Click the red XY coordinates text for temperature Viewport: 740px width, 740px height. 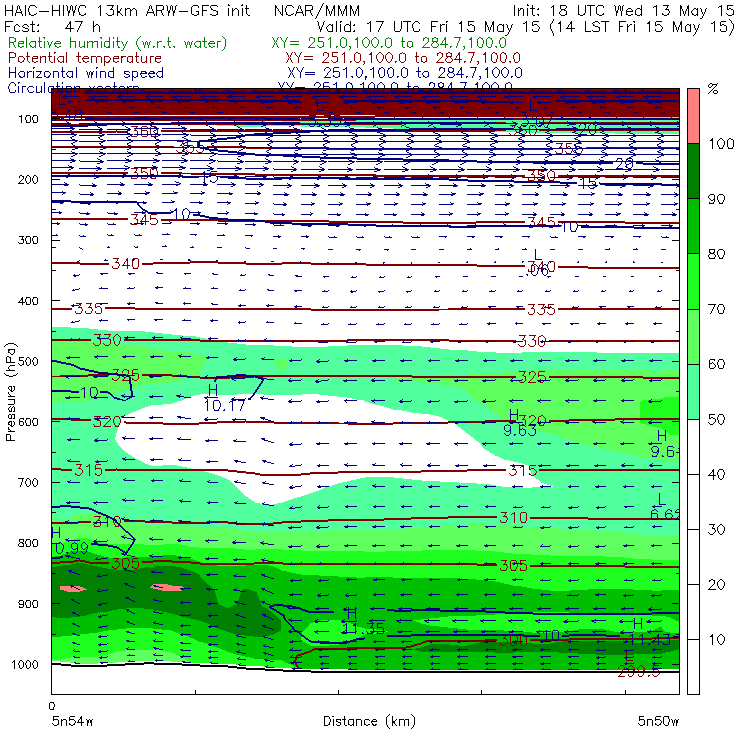click(x=403, y=58)
